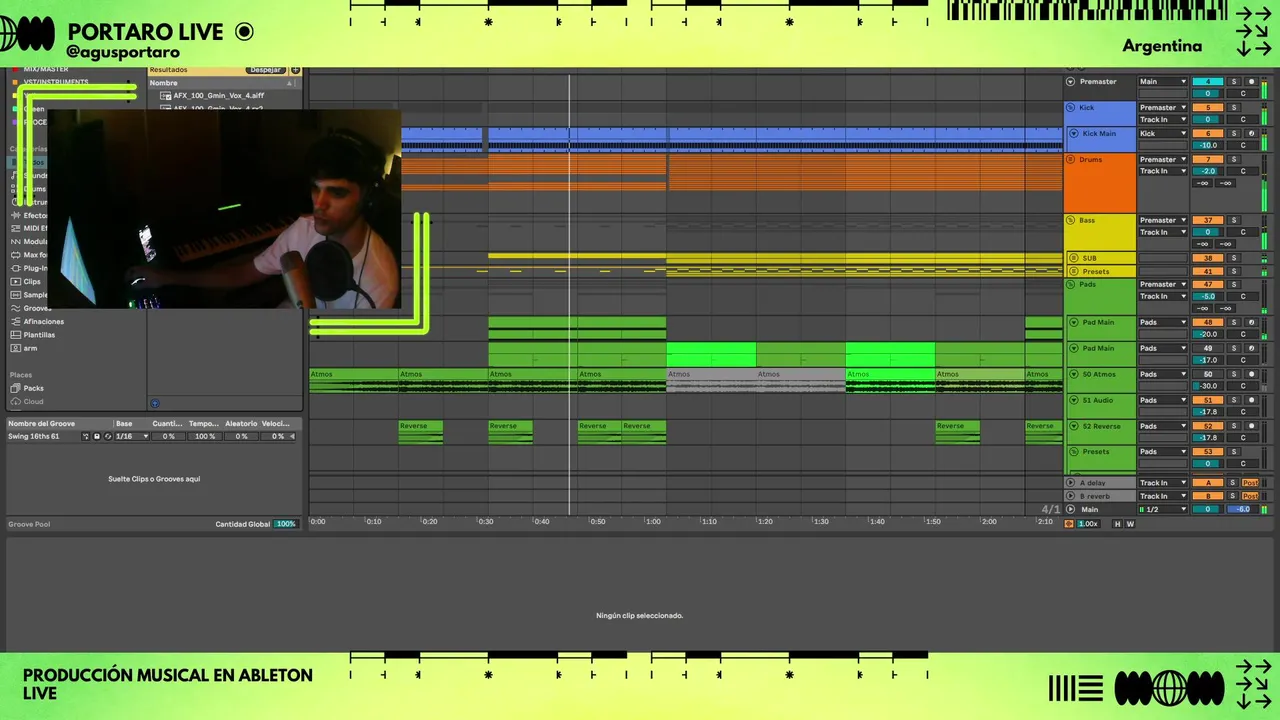Click the Premaster pan C control
Image resolution: width=1280 pixels, height=720 pixels.
(1243, 93)
